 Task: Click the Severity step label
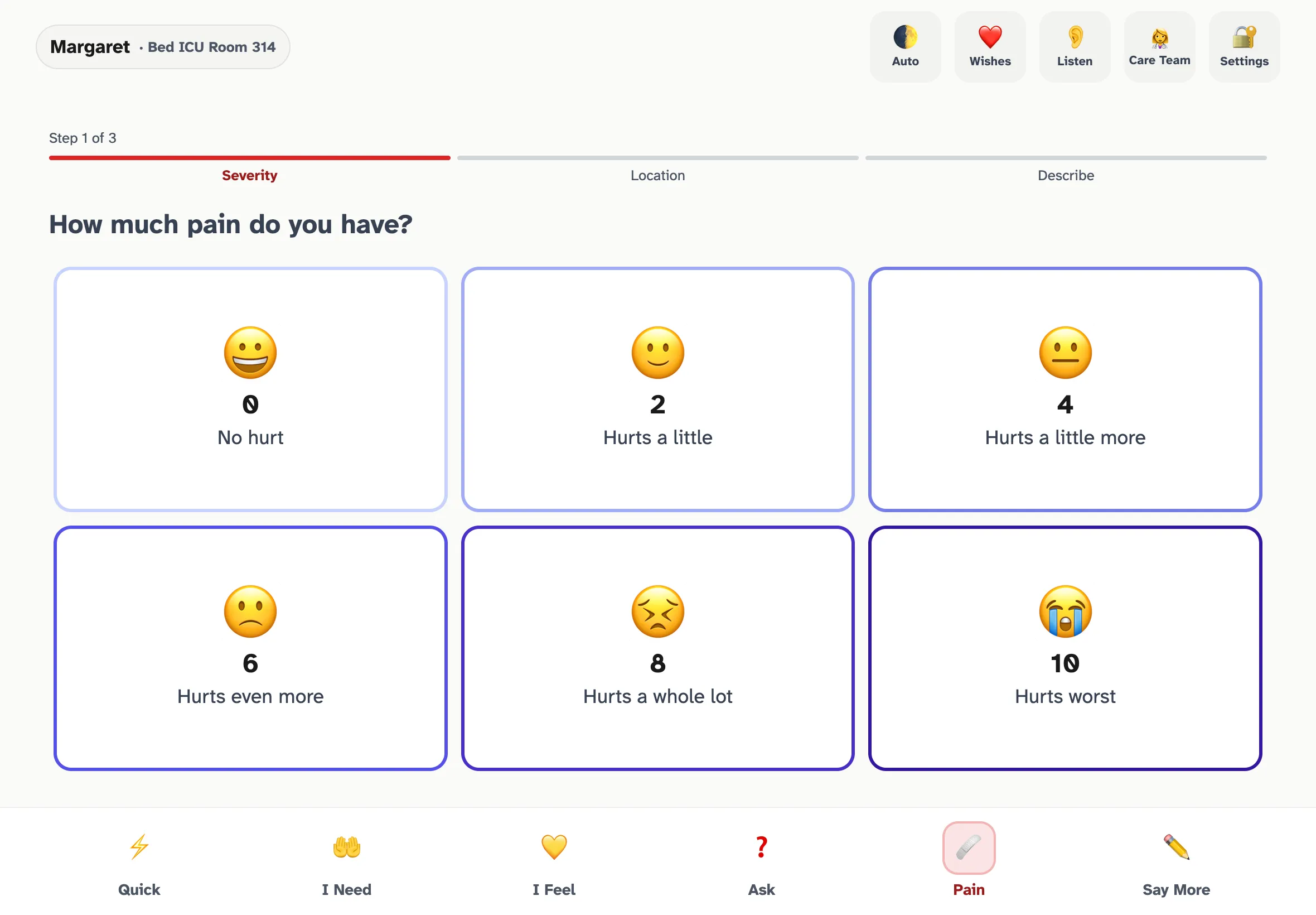[x=250, y=175]
